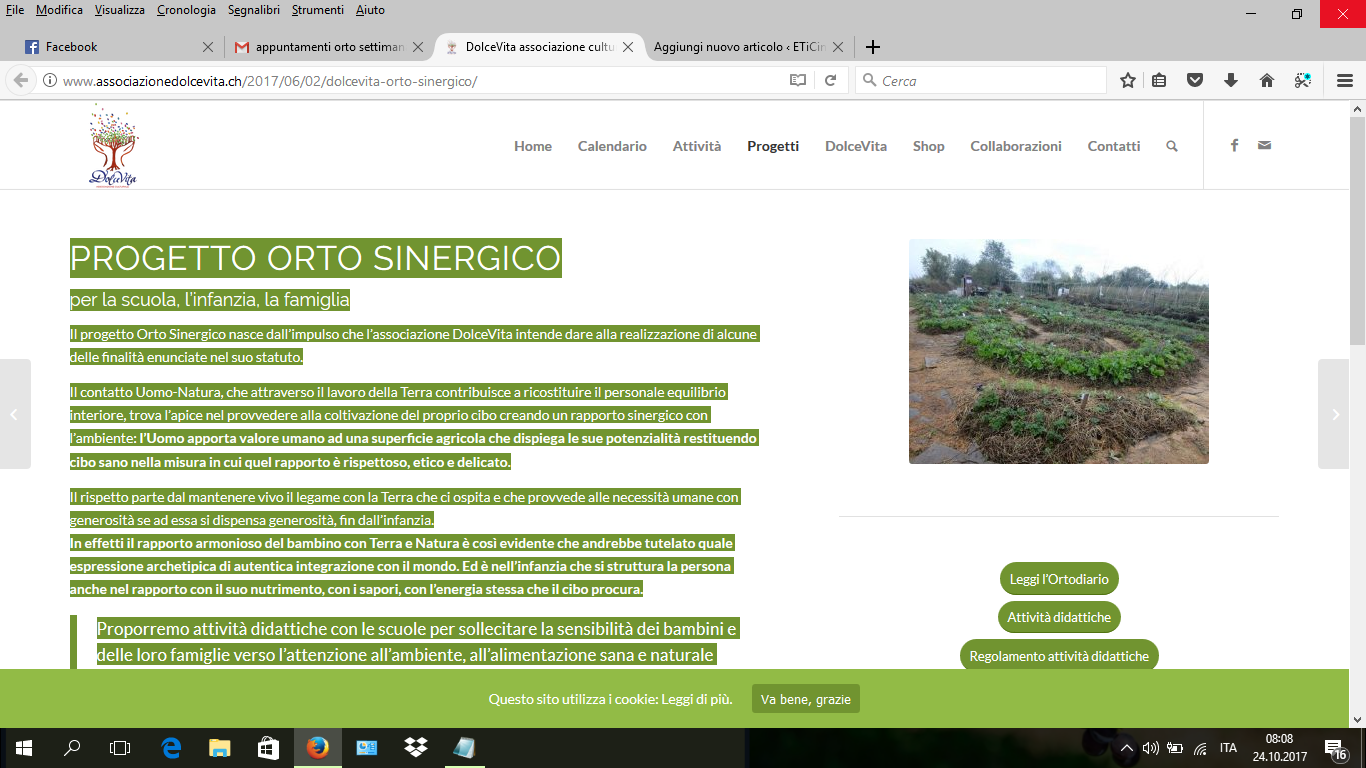Open the downloads arrow icon
1366x768 pixels.
pos(1231,81)
